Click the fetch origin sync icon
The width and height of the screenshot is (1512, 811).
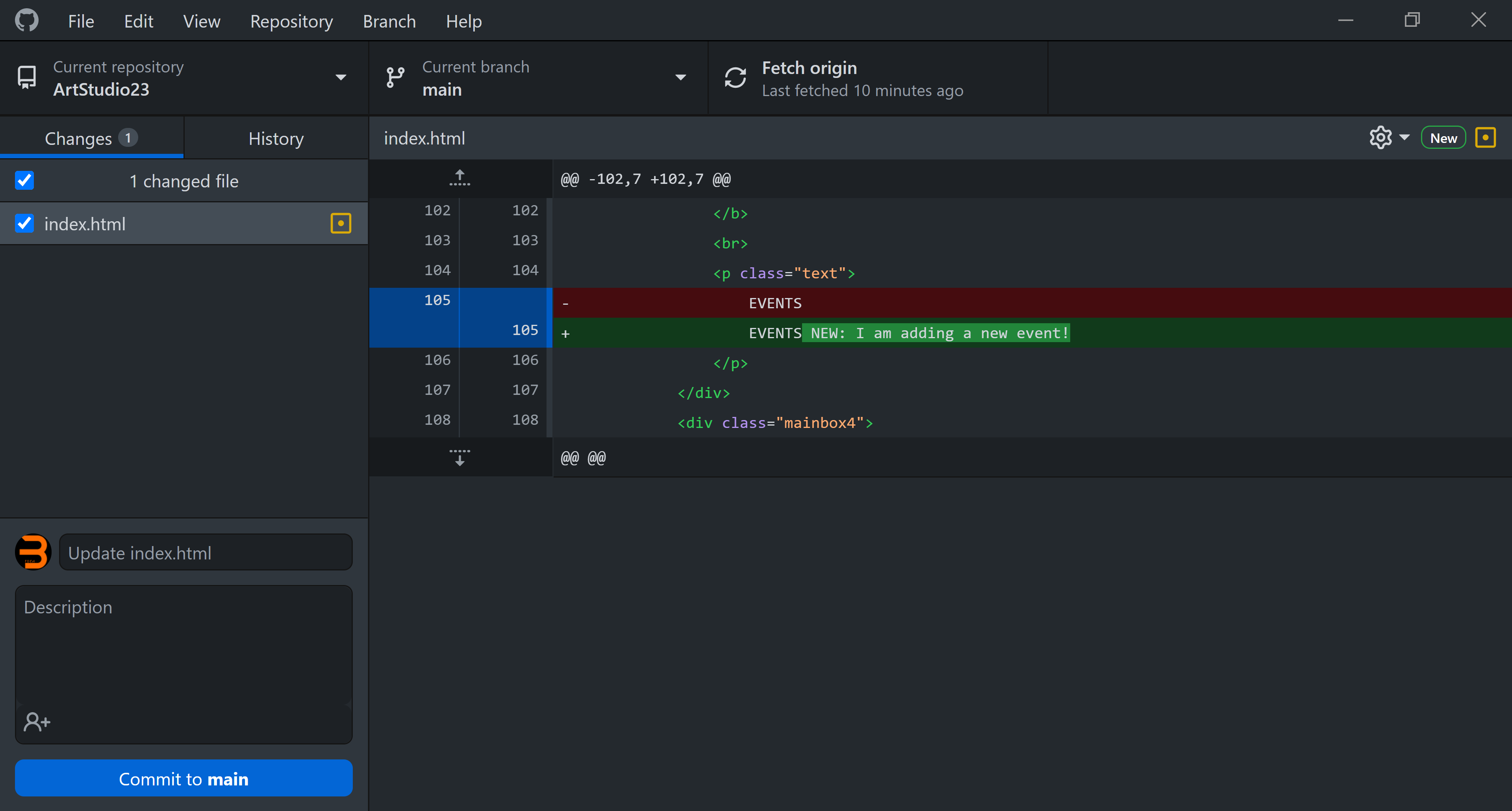[735, 78]
